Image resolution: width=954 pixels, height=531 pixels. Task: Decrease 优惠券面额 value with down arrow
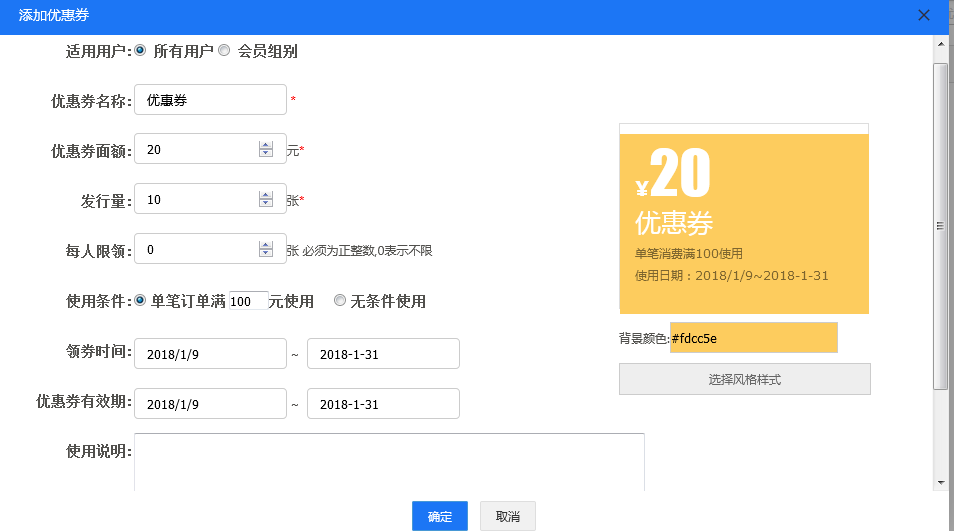point(265,154)
